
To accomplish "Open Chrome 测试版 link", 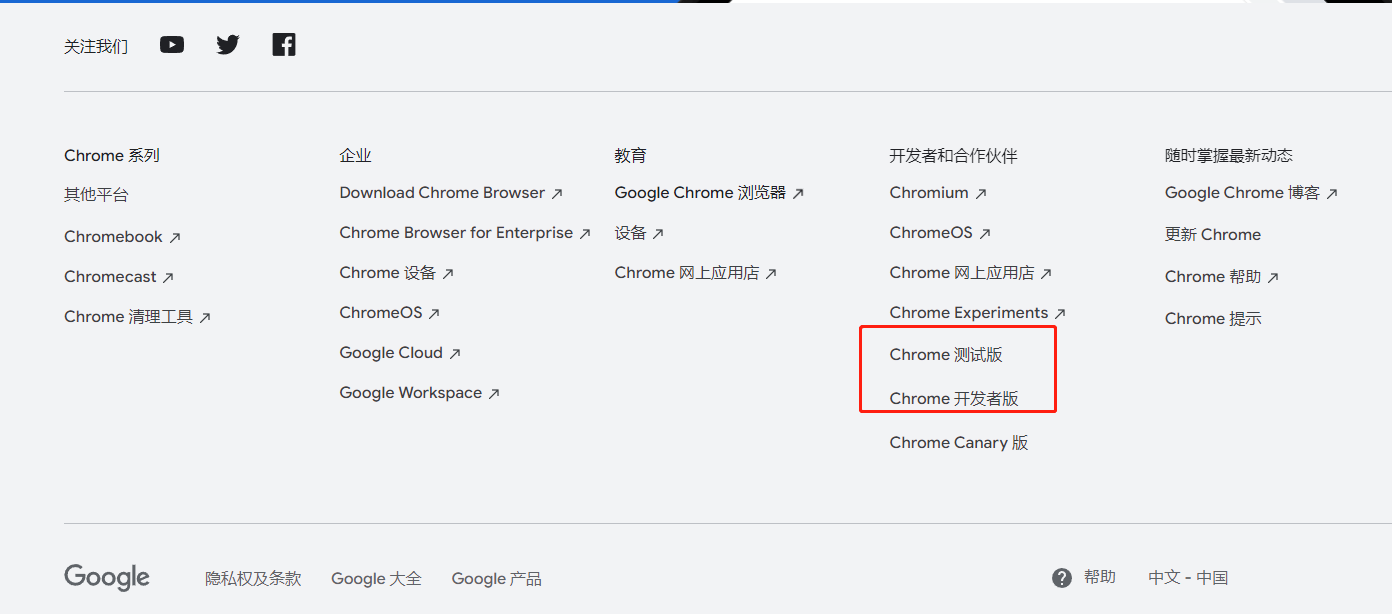I will [x=946, y=355].
